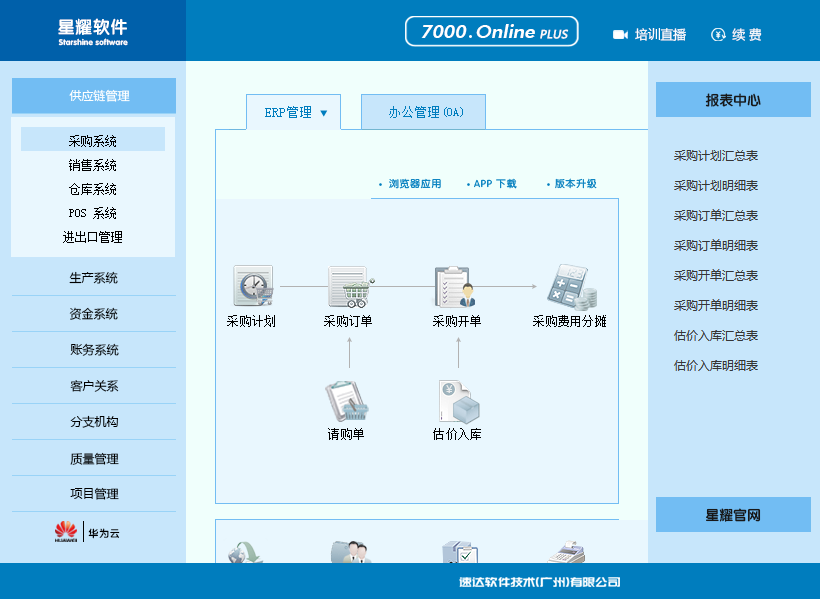Click the partially visible two-people icon
Screen dimensions: 821x599
(350, 552)
